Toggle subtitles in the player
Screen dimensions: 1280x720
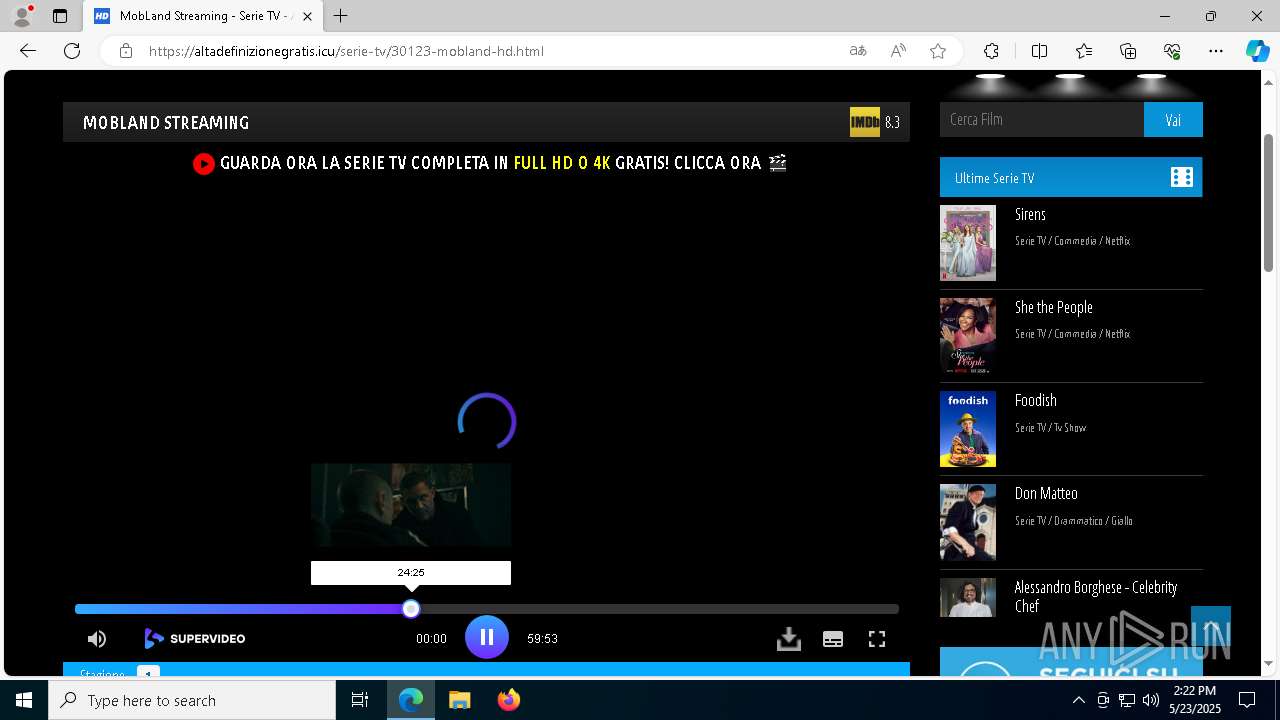click(x=833, y=639)
